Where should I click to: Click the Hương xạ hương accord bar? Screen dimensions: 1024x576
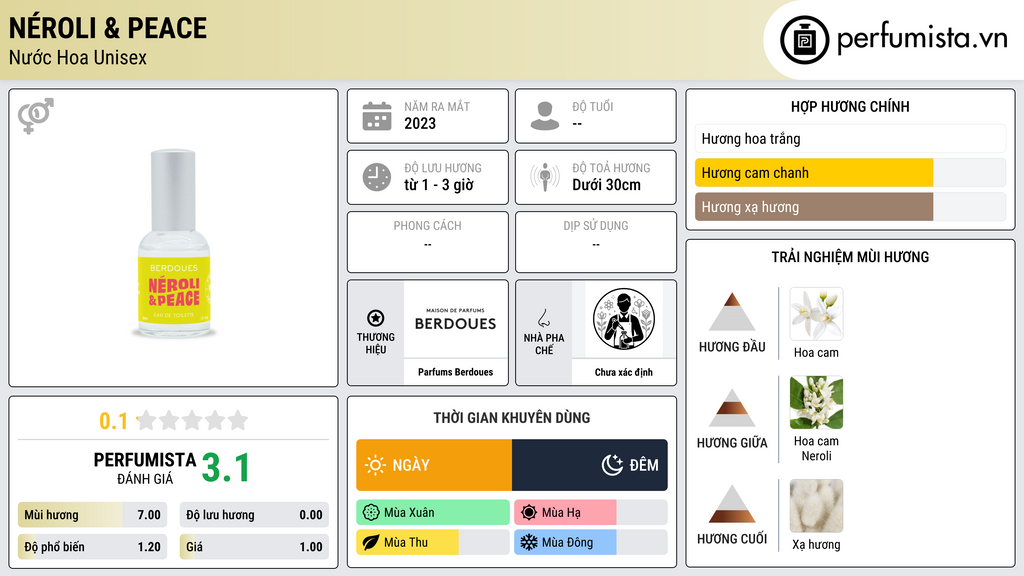pyautogui.click(x=850, y=207)
